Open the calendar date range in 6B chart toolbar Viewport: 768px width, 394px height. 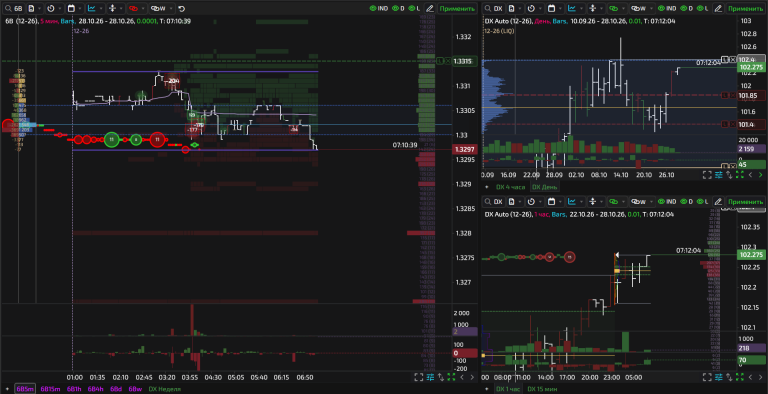[71, 8]
